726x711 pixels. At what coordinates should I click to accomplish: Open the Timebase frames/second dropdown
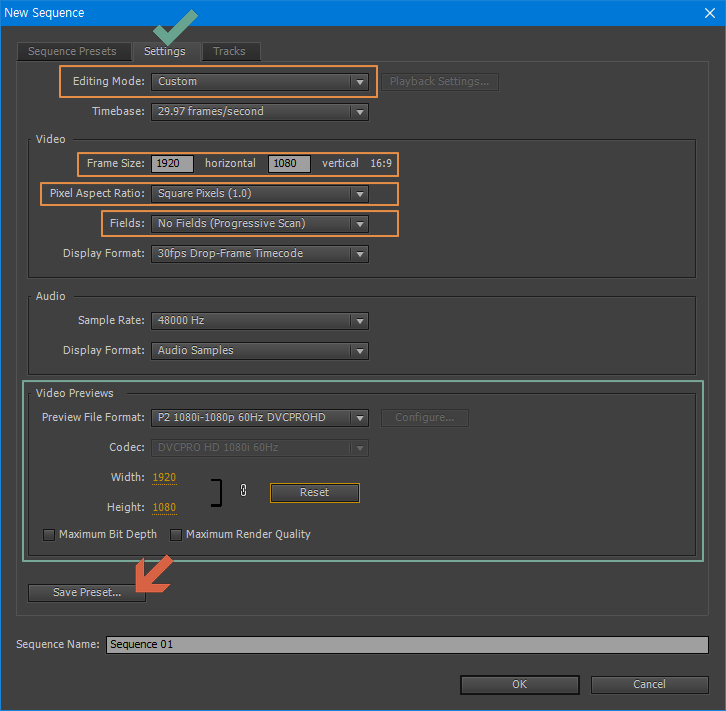coord(260,112)
